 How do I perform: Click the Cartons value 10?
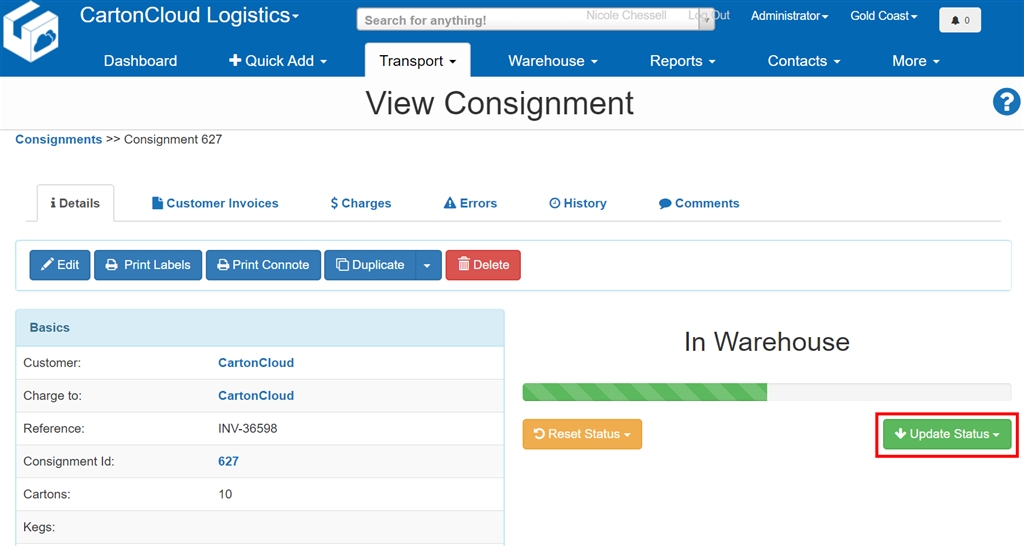(225, 494)
